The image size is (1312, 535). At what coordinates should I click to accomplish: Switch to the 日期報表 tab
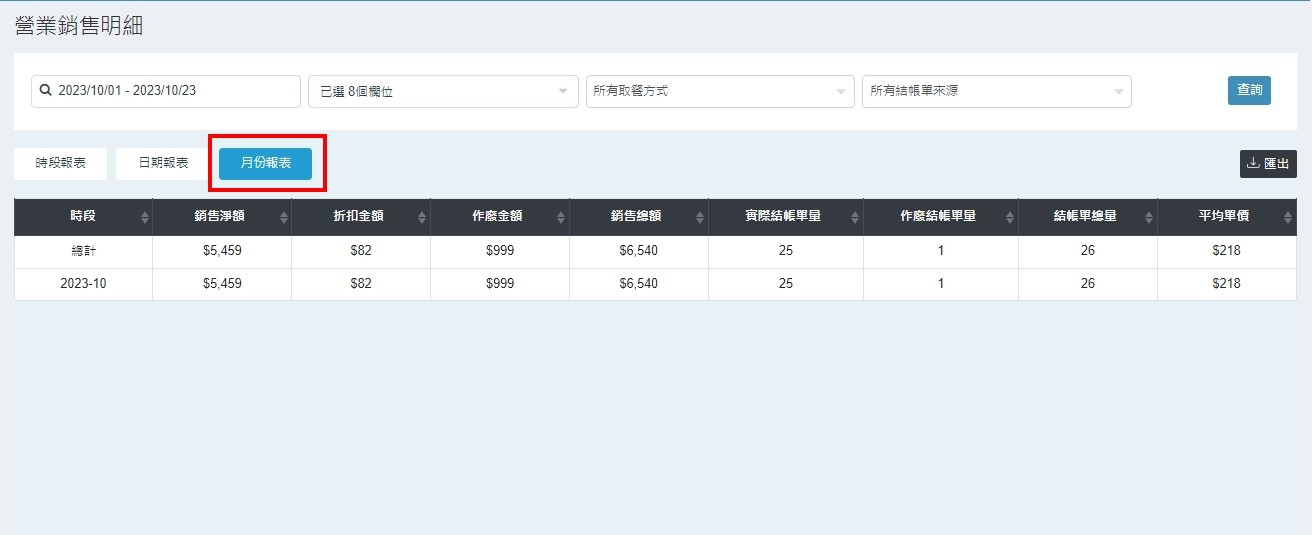pos(163,163)
